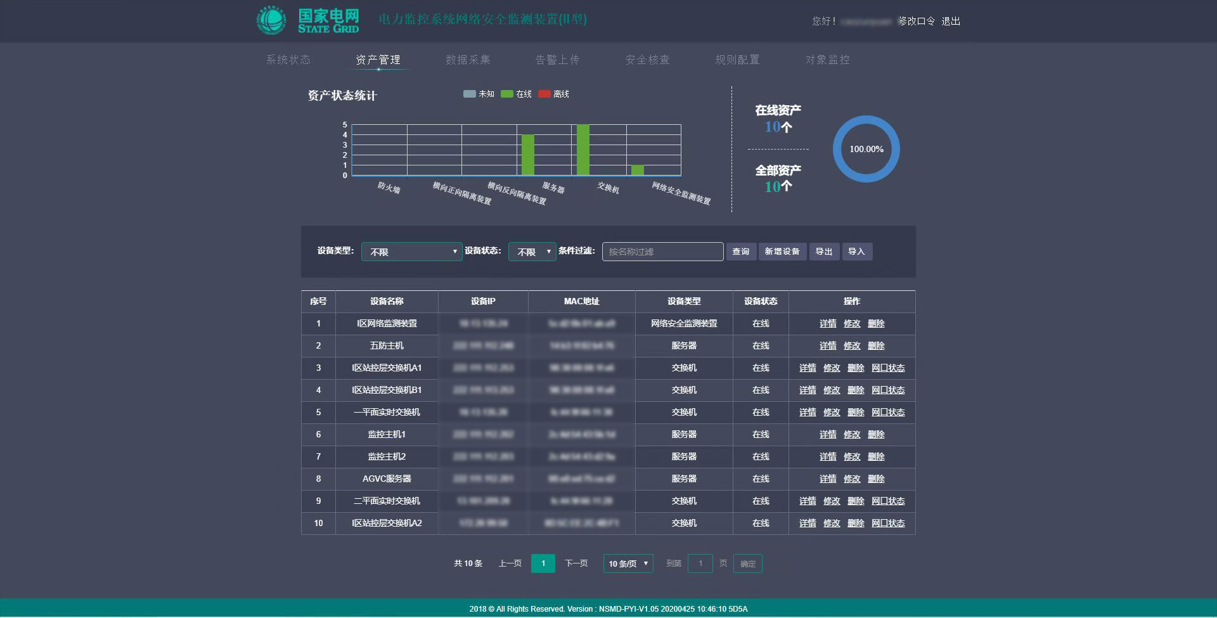Viewport: 1217px width, 618px height.
Task: Click the green 服务器 bar in chart
Action: click(x=528, y=155)
